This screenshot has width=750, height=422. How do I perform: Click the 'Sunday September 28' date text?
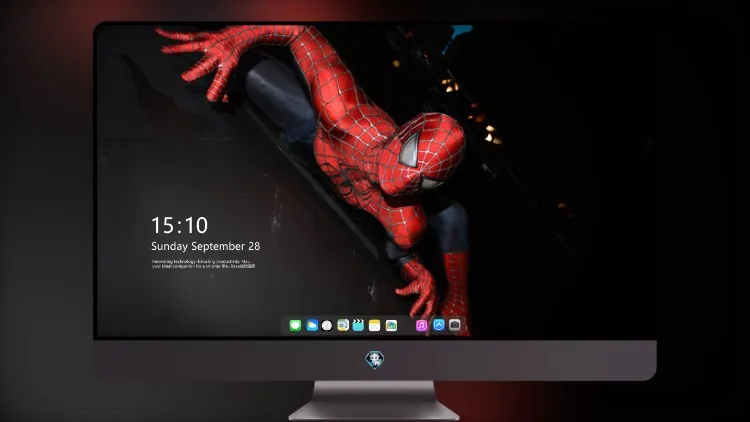pos(206,246)
